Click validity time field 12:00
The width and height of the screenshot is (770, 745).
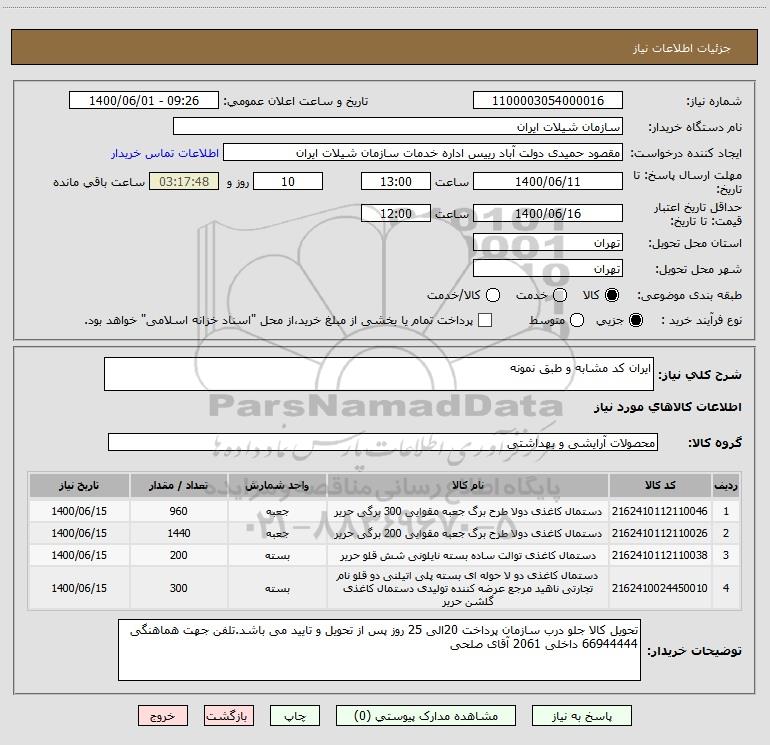tap(396, 213)
